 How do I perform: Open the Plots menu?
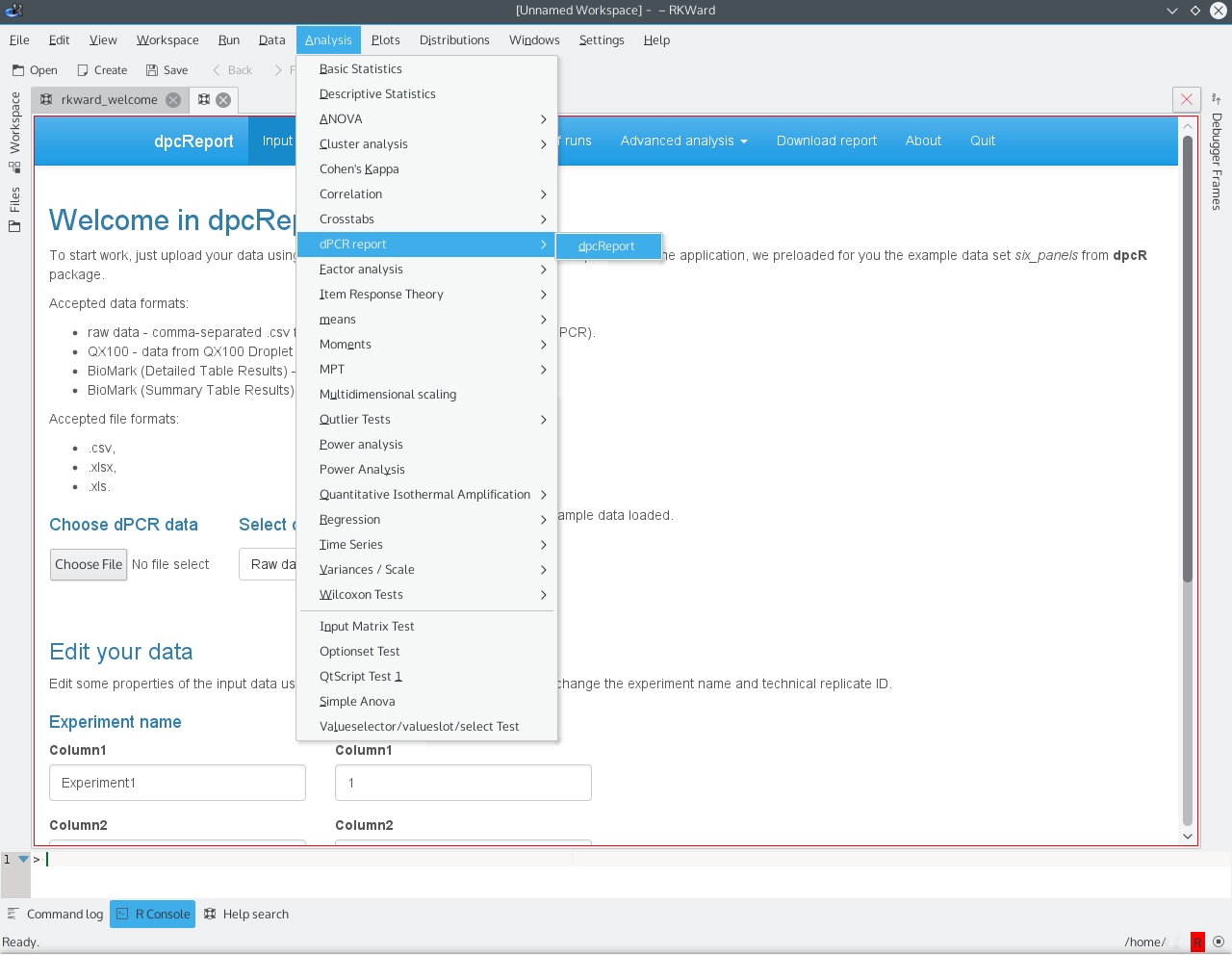[386, 40]
